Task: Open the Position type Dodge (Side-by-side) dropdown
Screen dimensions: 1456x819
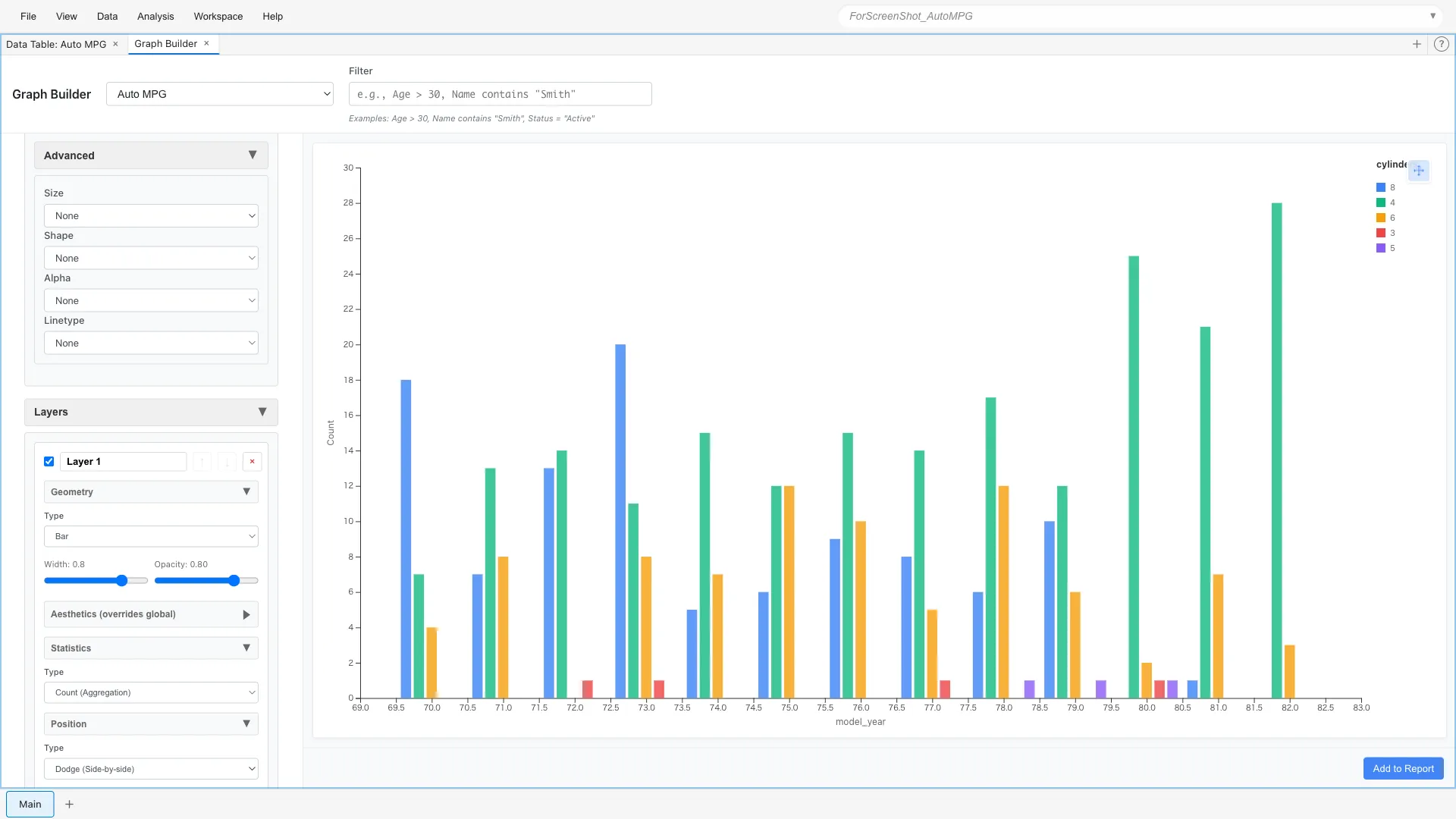Action: point(151,768)
